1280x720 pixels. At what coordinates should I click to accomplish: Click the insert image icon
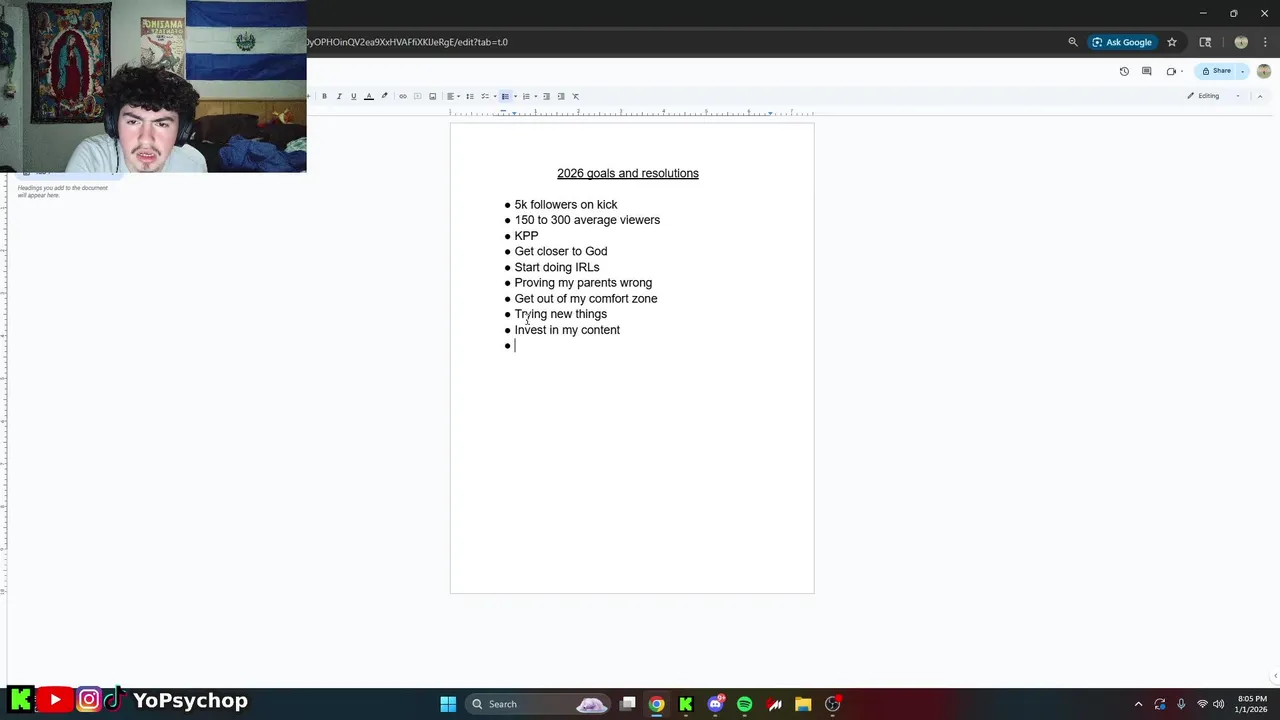[432, 96]
